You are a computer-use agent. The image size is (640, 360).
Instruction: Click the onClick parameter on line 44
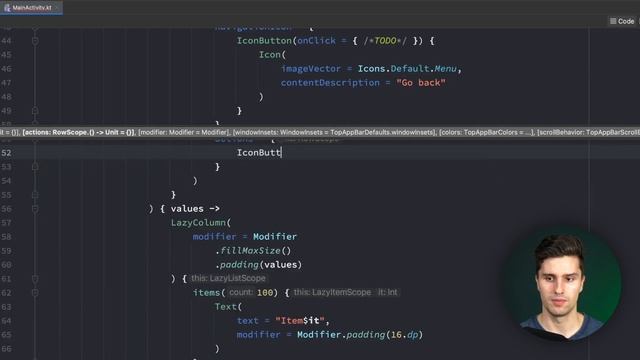coord(316,41)
